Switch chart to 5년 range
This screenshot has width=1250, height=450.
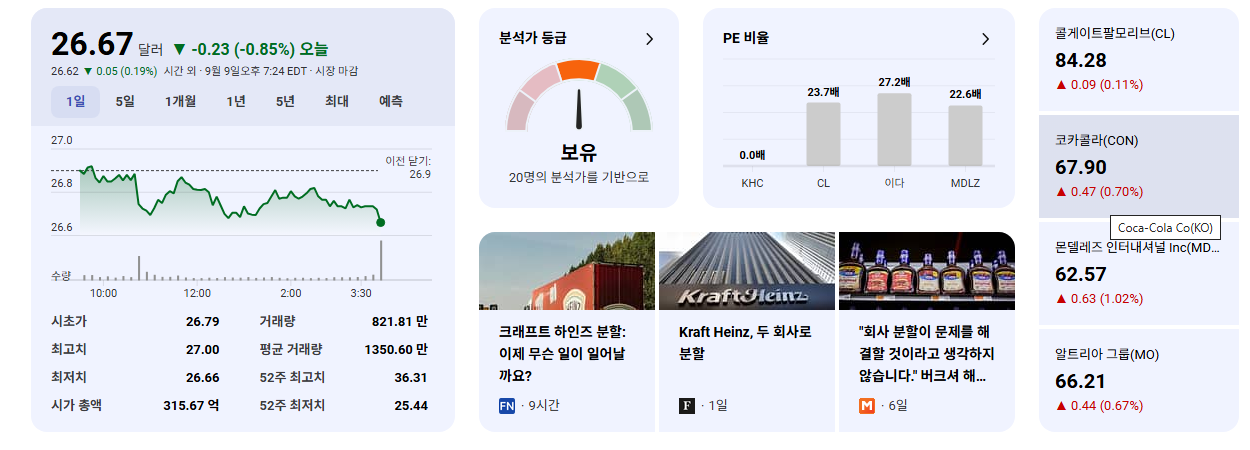286,101
